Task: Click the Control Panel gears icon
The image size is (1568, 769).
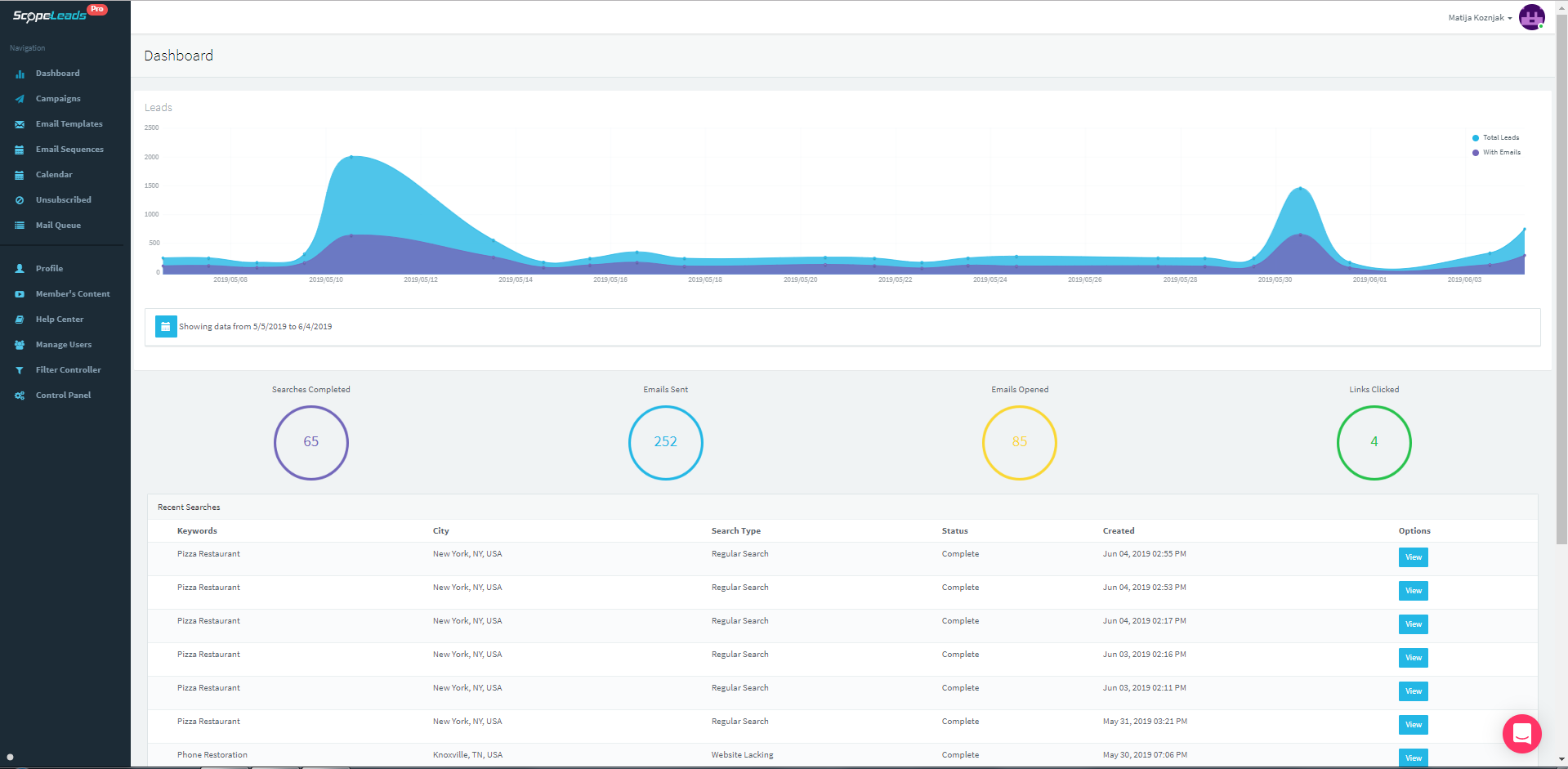Action: 20,396
